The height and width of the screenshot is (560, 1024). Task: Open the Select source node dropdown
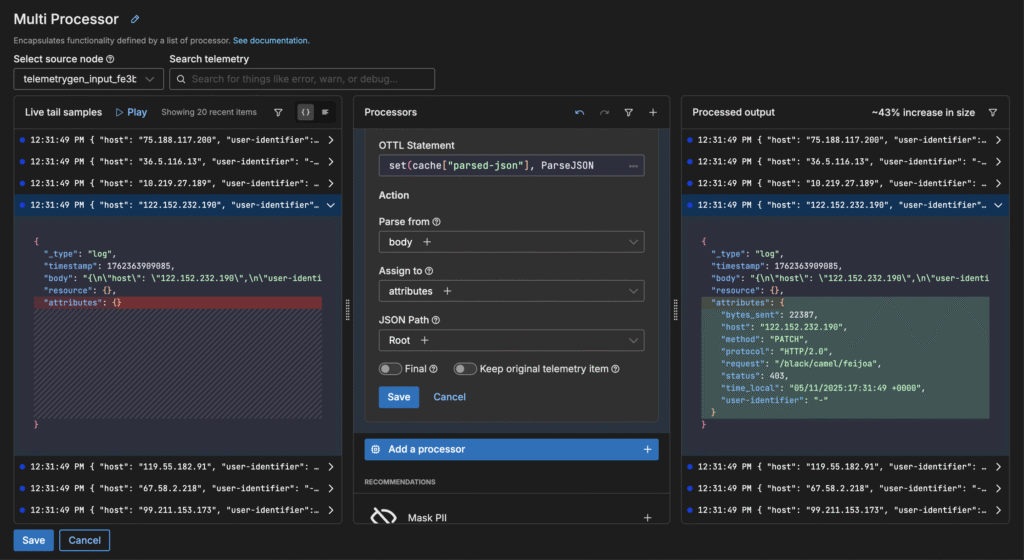coord(88,79)
